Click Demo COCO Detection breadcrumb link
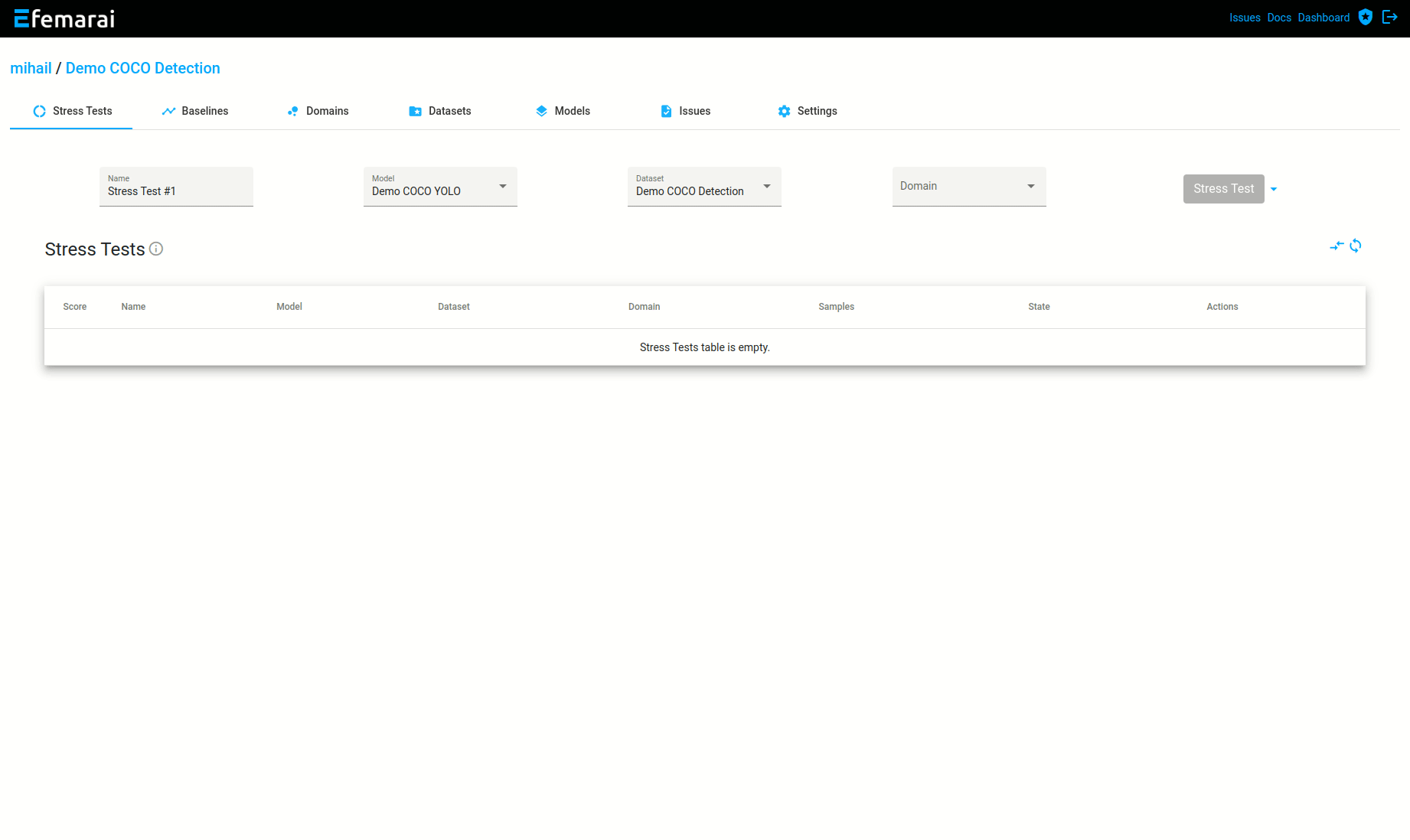 143,68
